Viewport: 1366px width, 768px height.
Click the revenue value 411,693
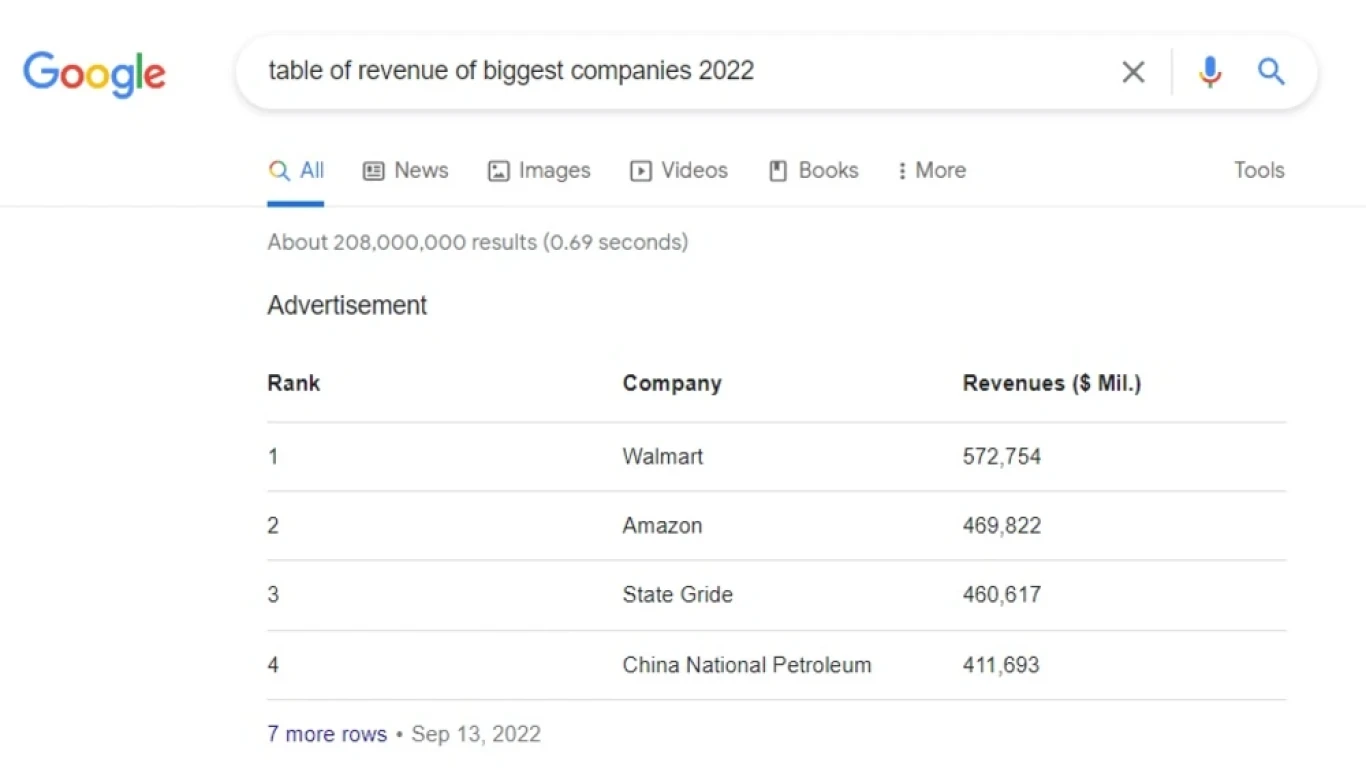point(1001,664)
